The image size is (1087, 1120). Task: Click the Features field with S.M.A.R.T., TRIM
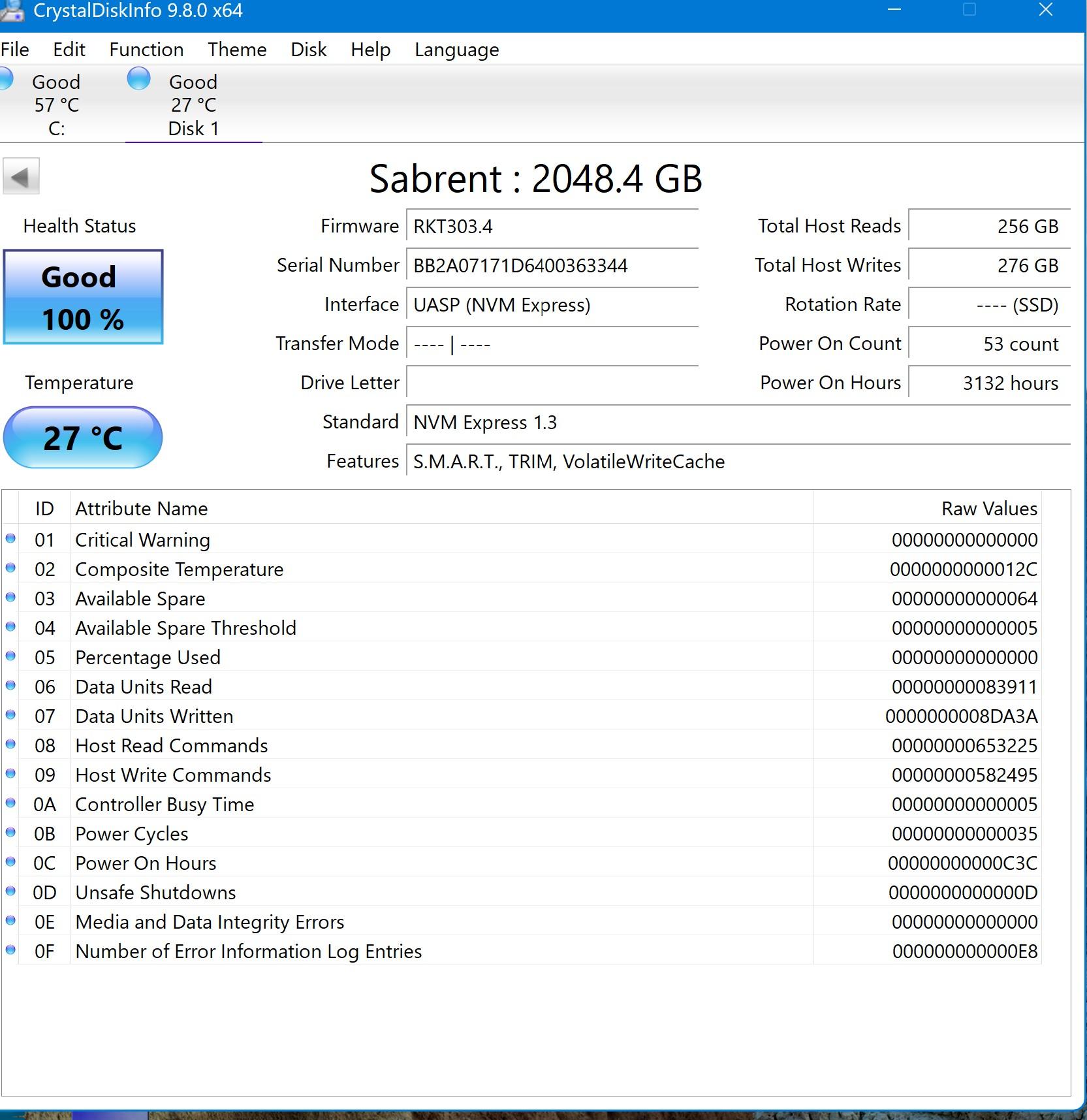[x=738, y=462]
